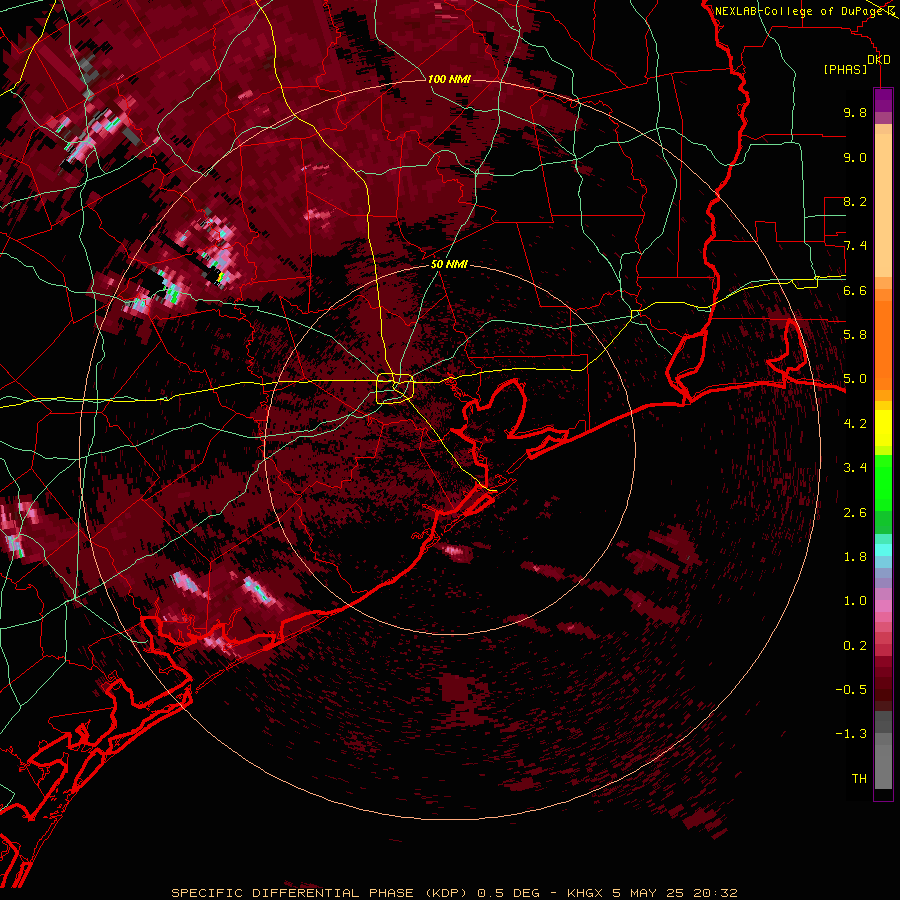Screen dimensions: 900x900
Task: Click the DKD label above the legend
Action: coord(879,60)
